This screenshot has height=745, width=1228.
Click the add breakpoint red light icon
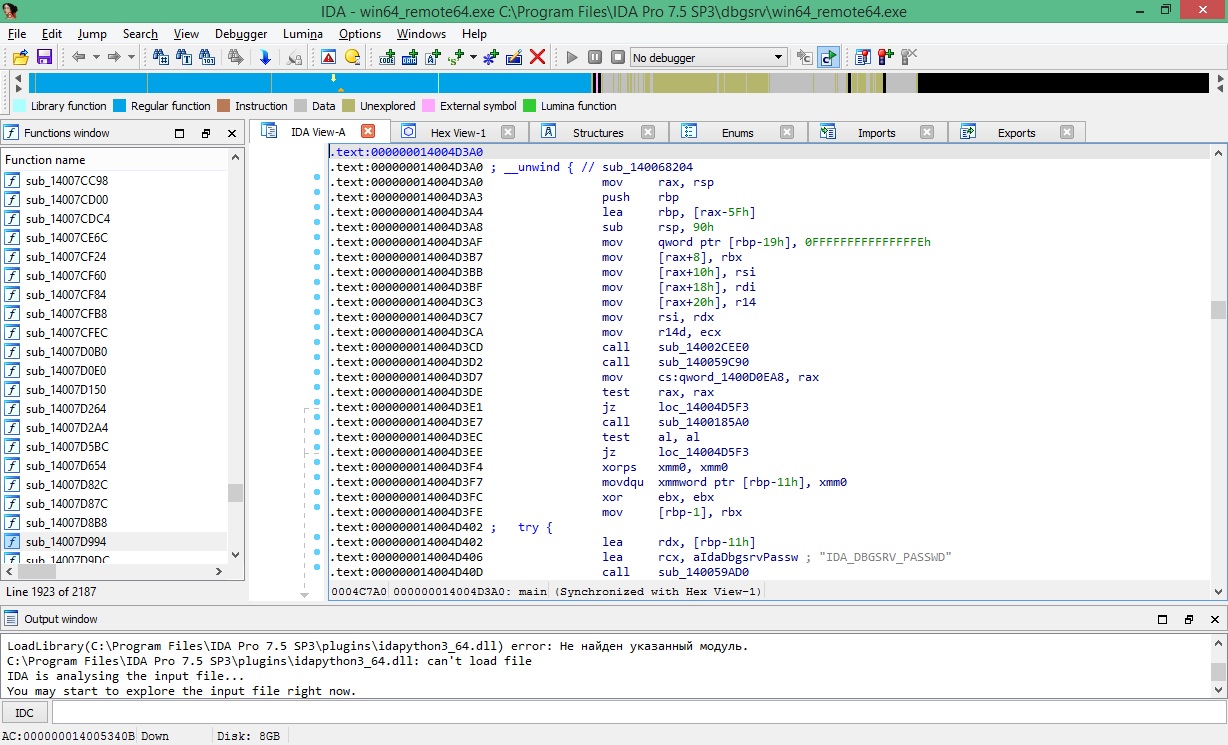click(x=885, y=57)
